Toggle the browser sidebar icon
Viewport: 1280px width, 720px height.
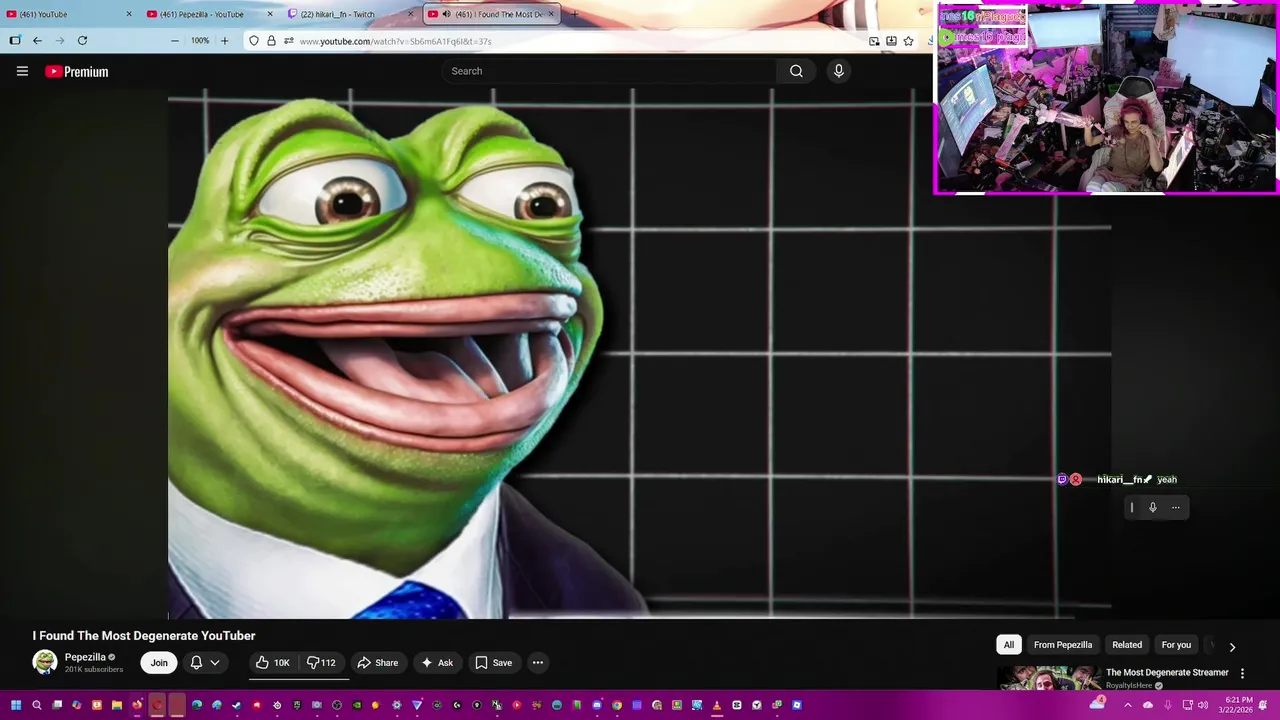coord(14,41)
